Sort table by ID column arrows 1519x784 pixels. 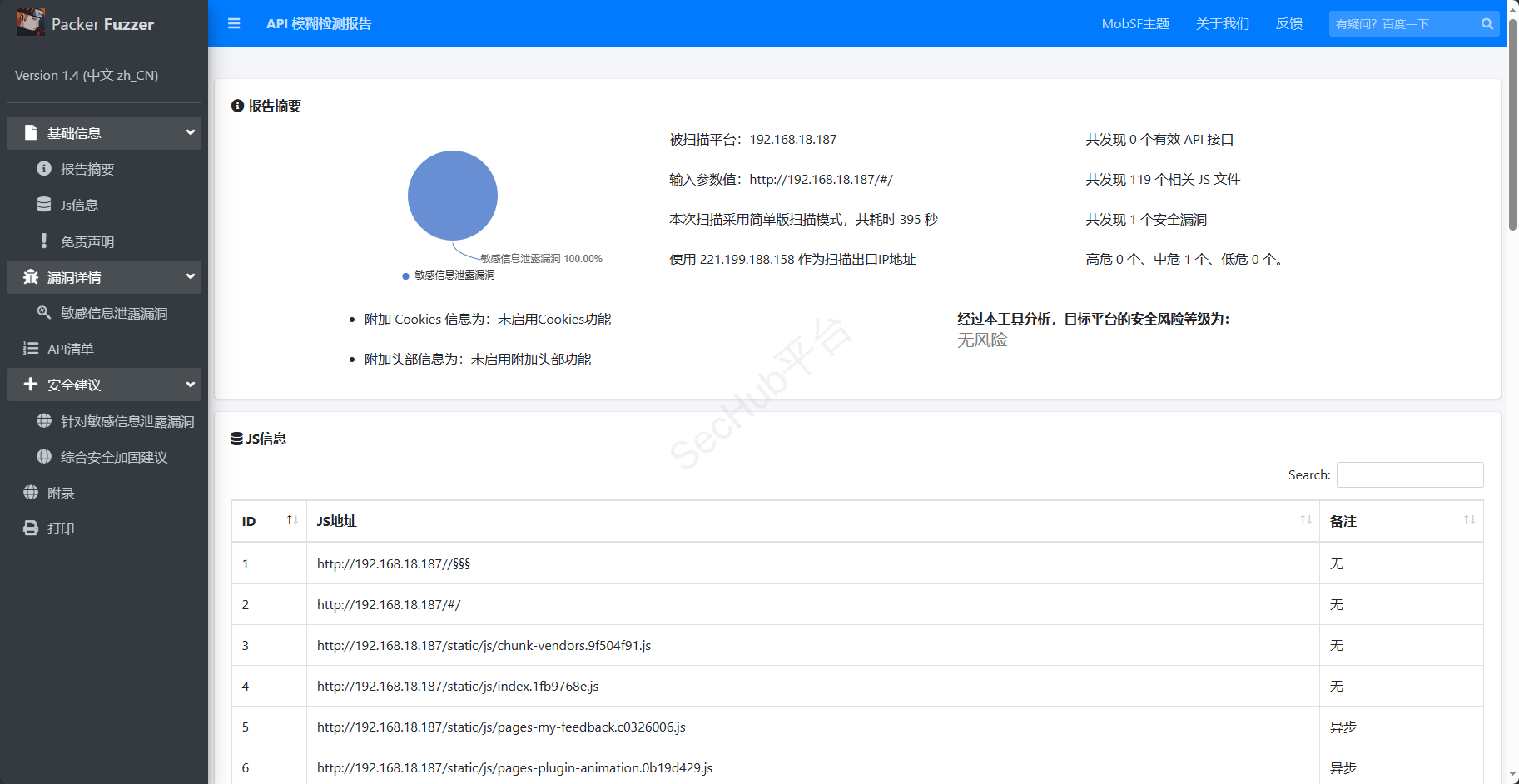tap(292, 520)
